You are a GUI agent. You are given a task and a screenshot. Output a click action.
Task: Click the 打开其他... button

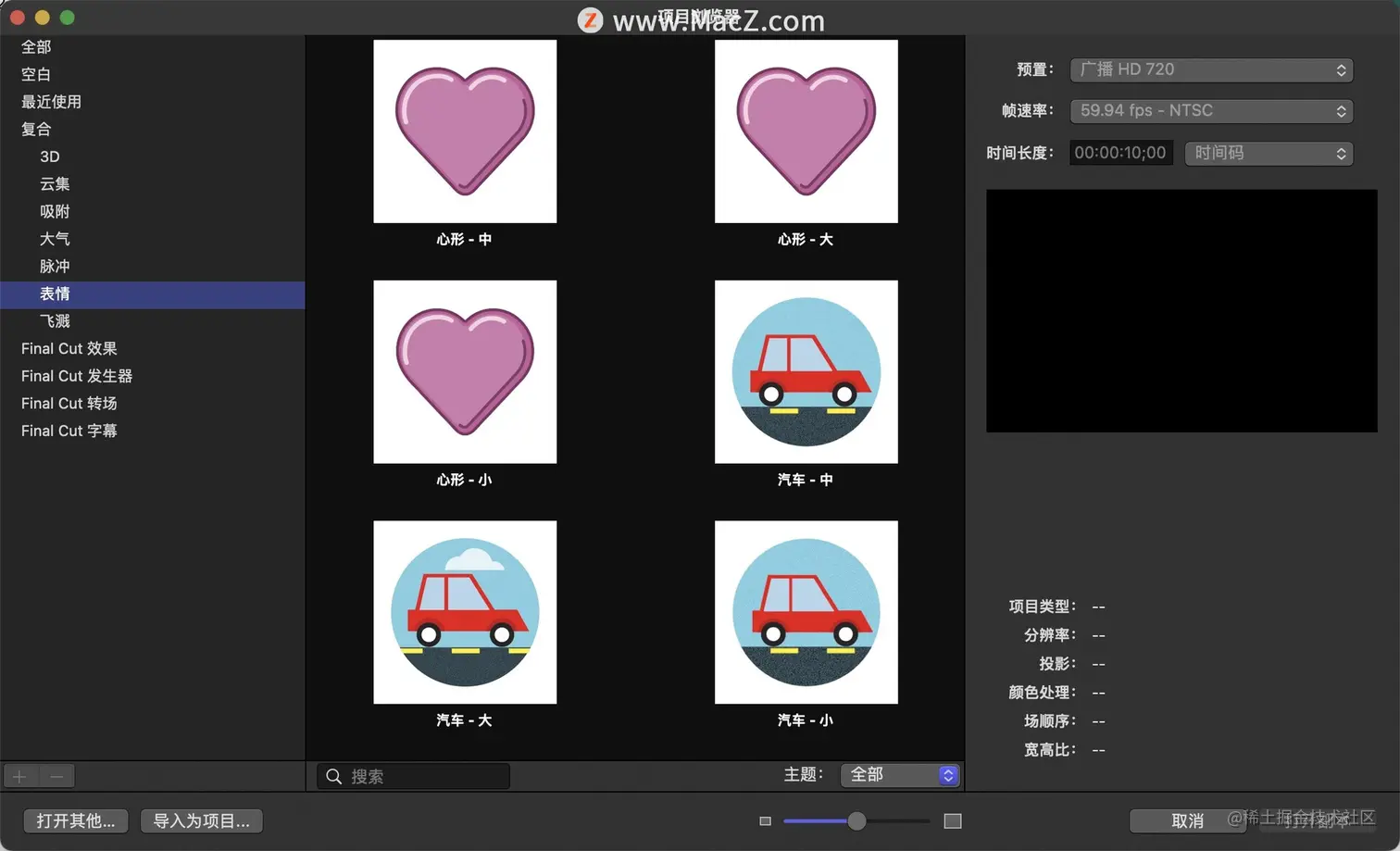(x=75, y=820)
